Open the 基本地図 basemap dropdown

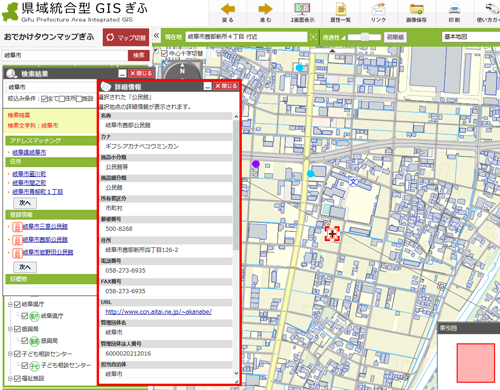(x=471, y=37)
